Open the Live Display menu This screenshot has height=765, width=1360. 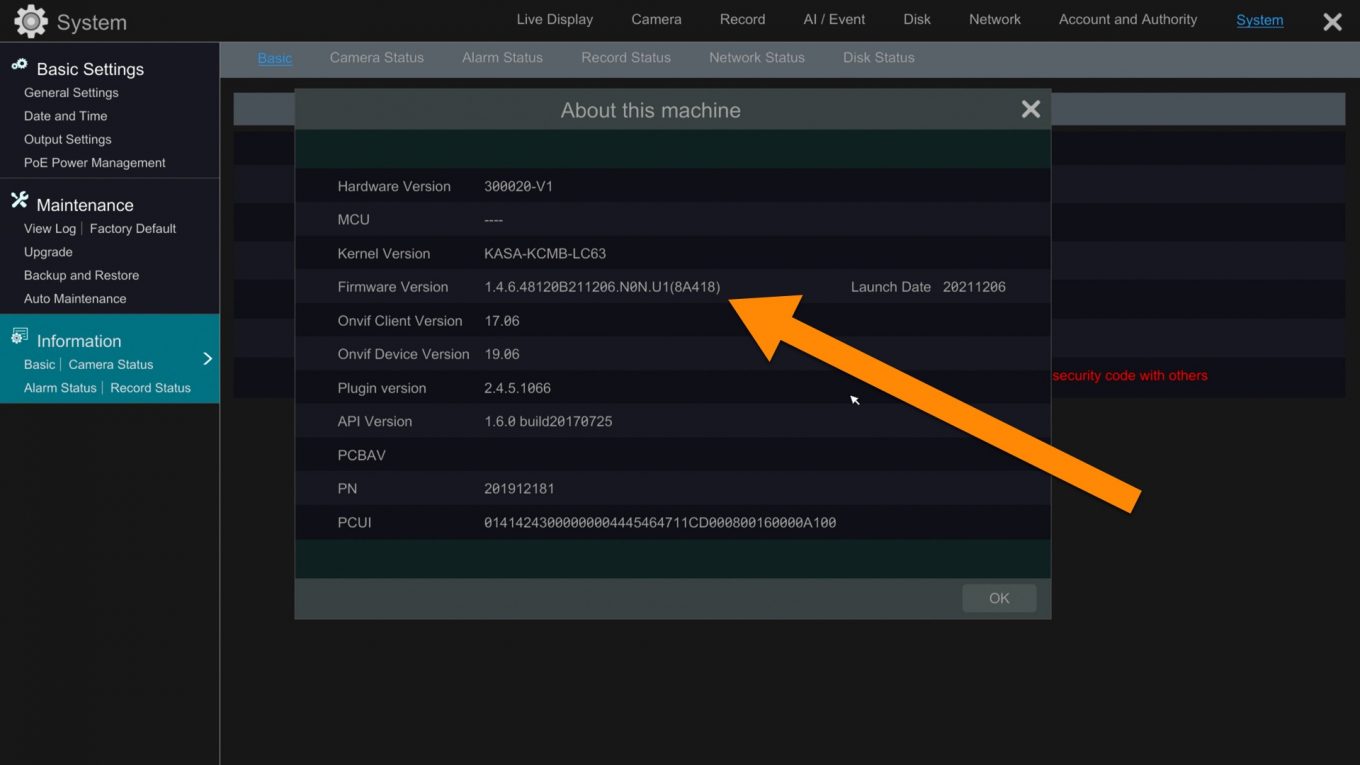pos(554,18)
